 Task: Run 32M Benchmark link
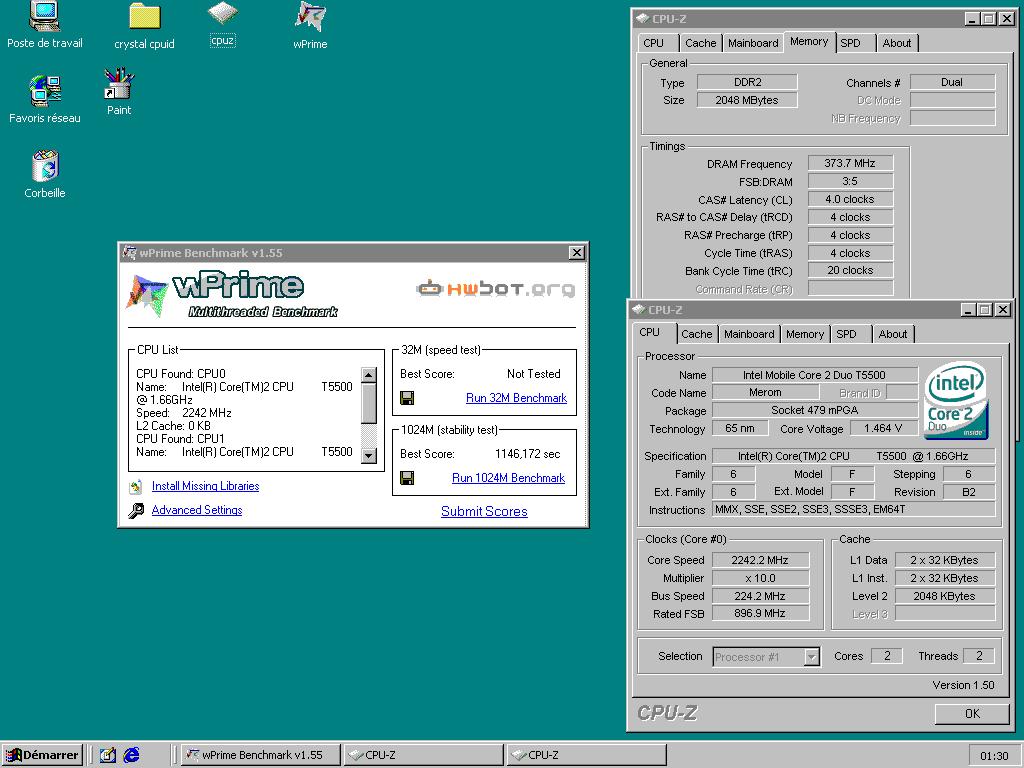point(516,398)
